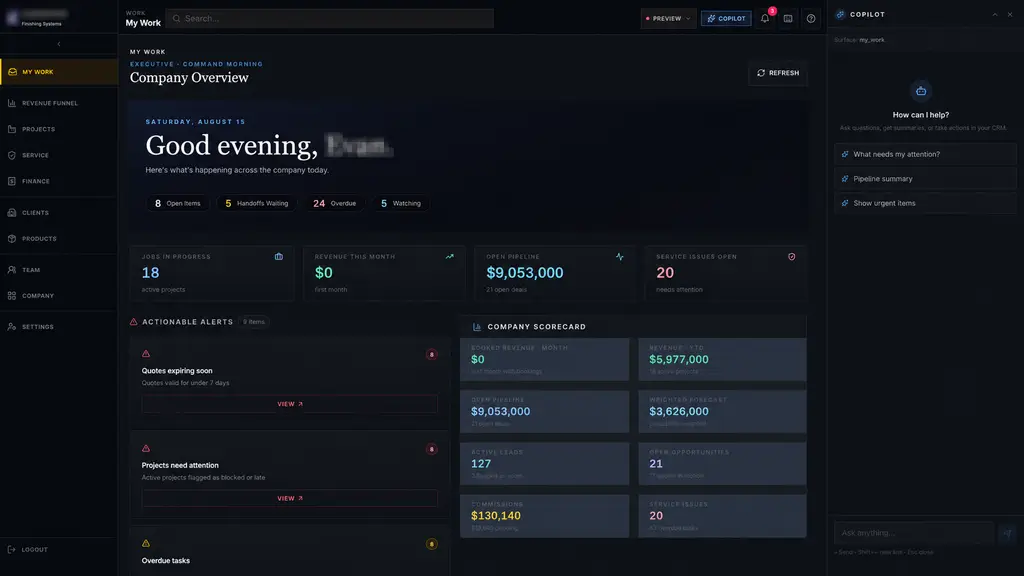
Task: Open the Preview dropdown
Action: [x=668, y=18]
